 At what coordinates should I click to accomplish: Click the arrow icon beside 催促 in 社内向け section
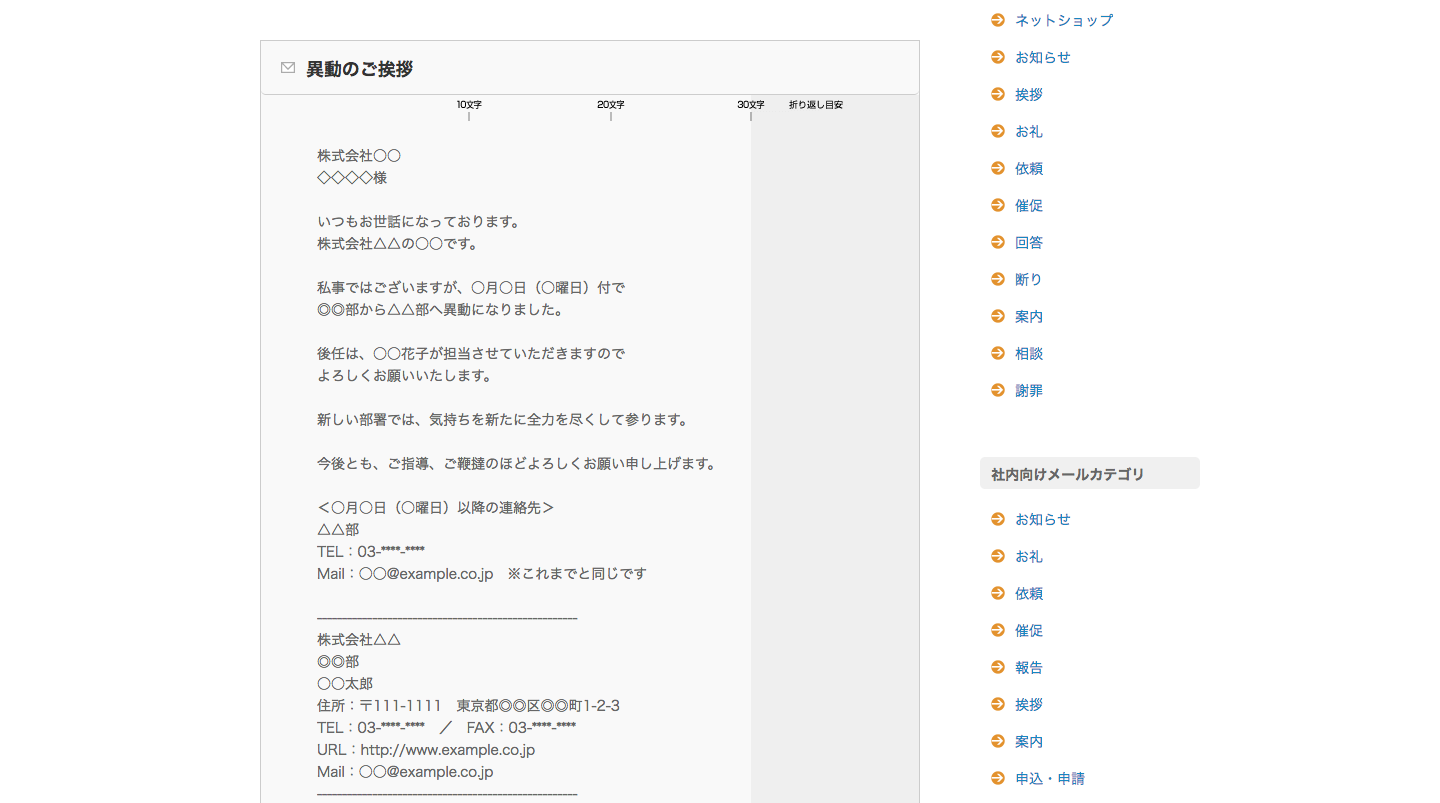click(997, 630)
